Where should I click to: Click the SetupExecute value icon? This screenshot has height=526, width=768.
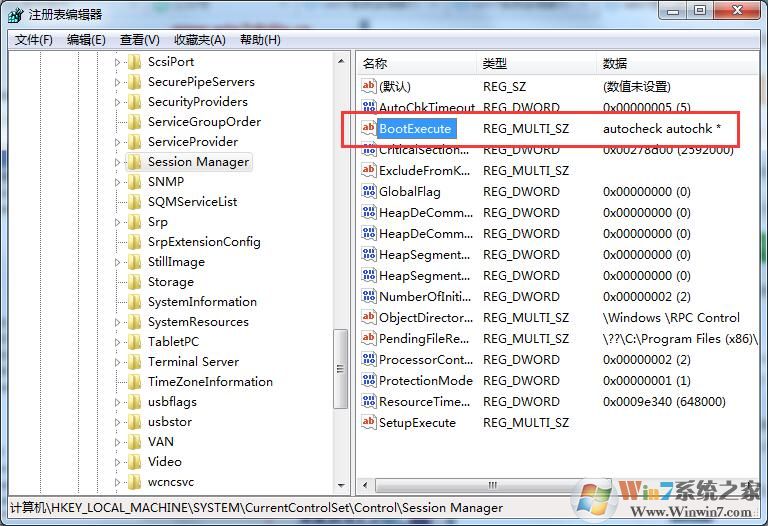[368, 422]
